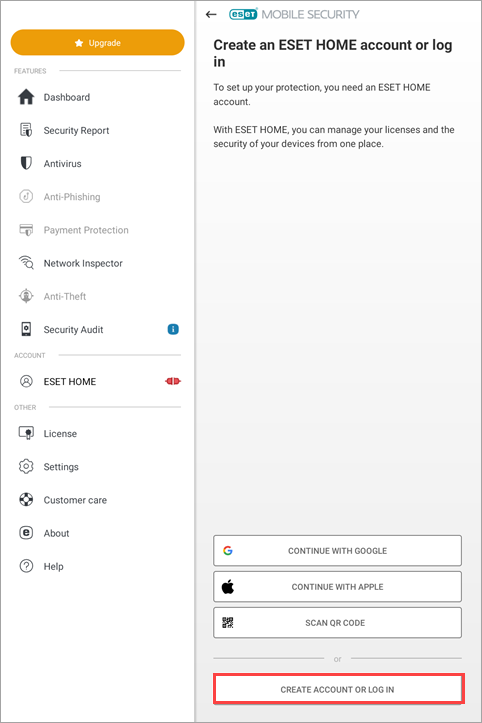Click Create Account or Log In
Image resolution: width=482 pixels, height=723 pixels.
[x=337, y=689]
